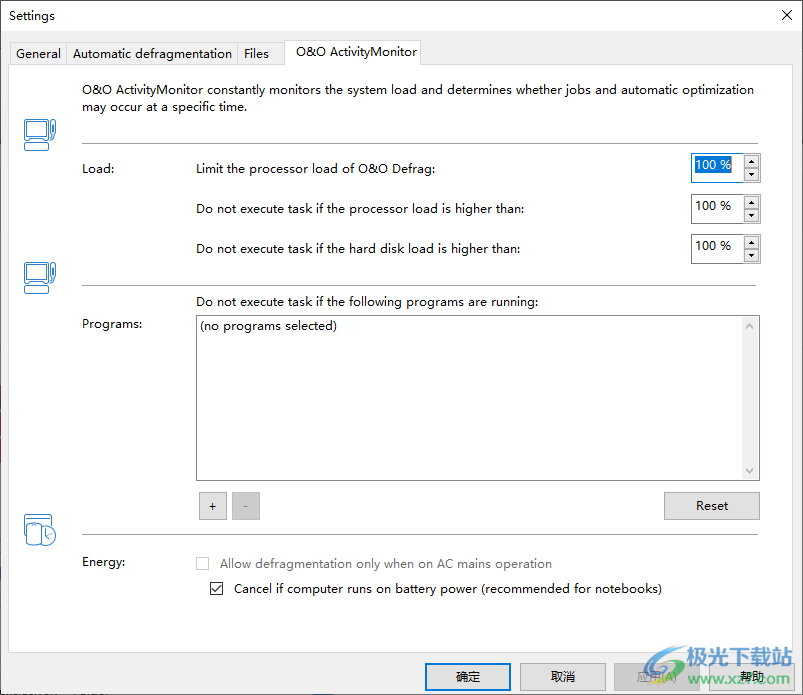
Task: Decrease O&O Defrag processor load limit
Action: tap(752, 175)
